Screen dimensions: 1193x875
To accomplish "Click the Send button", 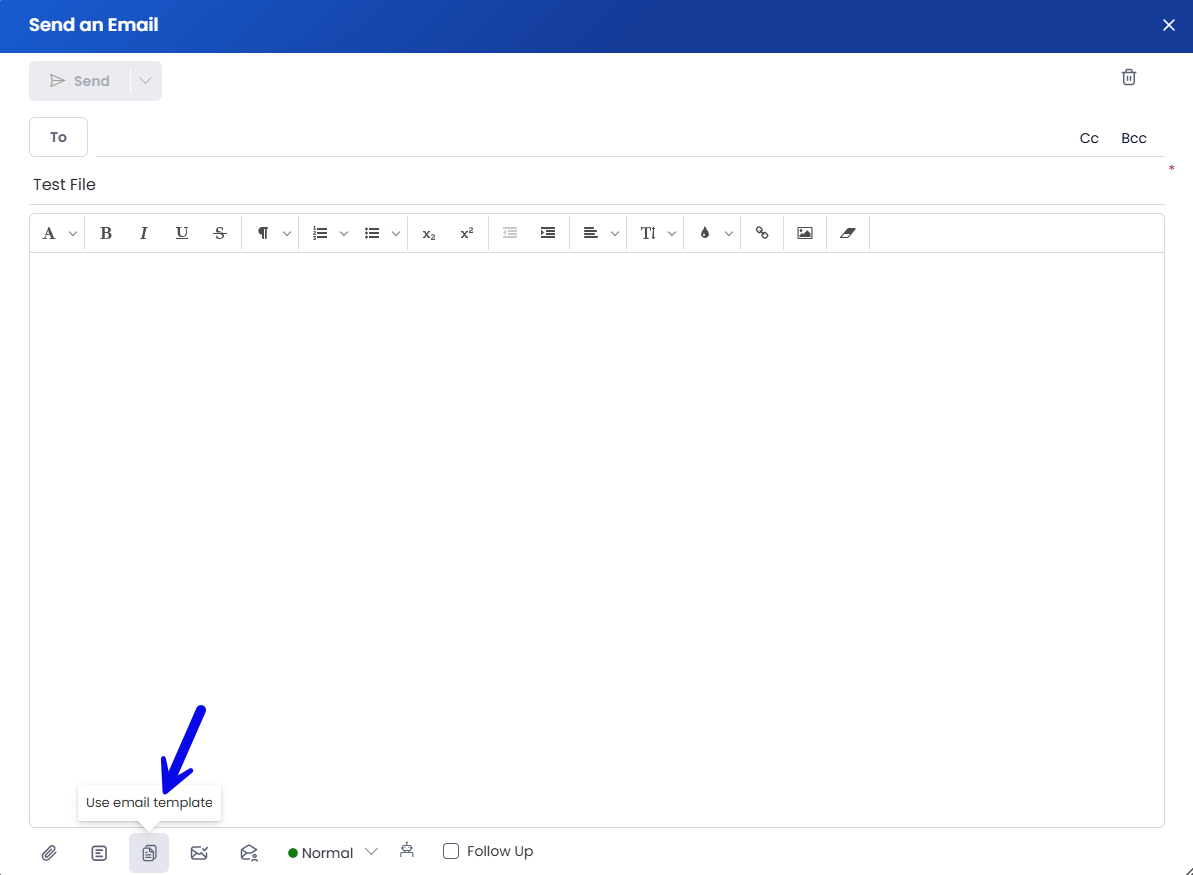I will tap(80, 81).
